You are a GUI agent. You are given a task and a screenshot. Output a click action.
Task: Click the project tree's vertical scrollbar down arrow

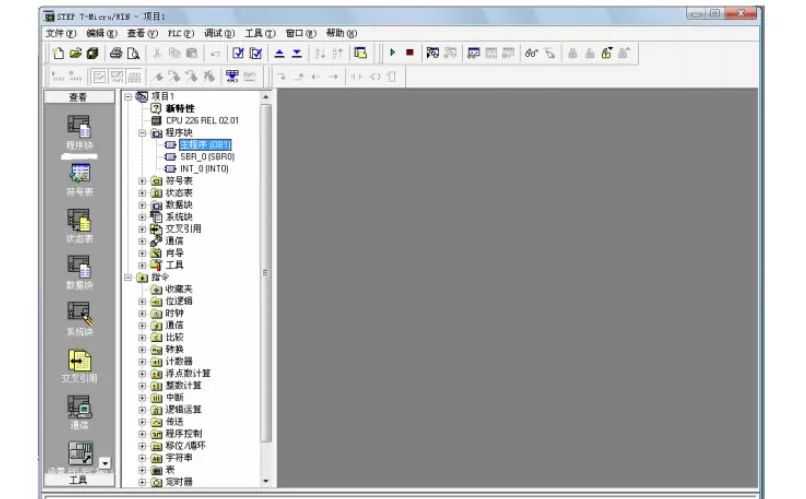264,481
